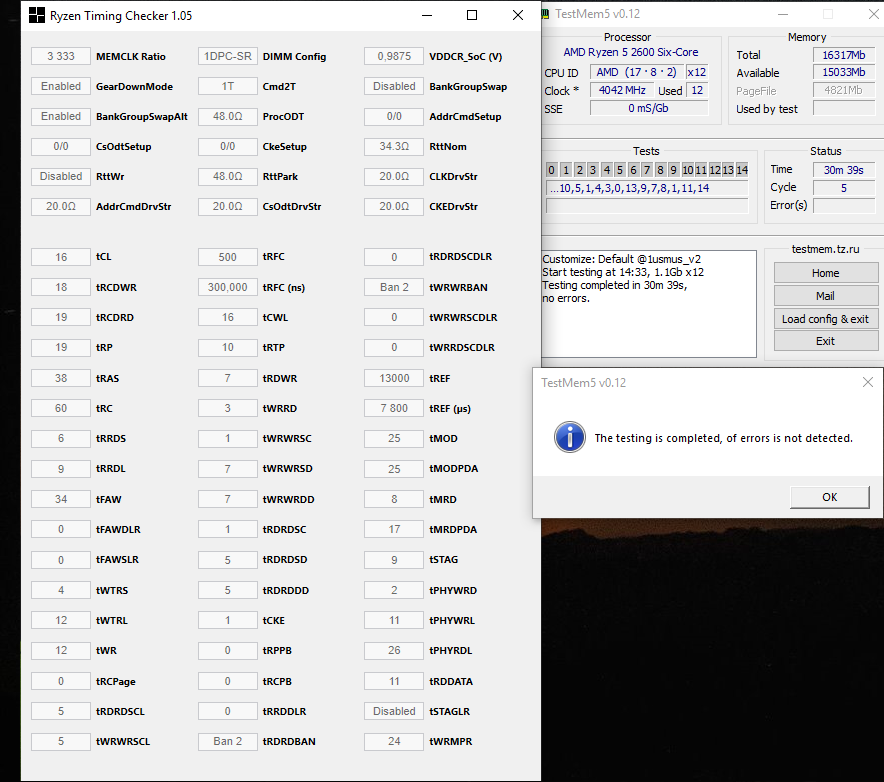Click the tWTRL value 12

61,620
